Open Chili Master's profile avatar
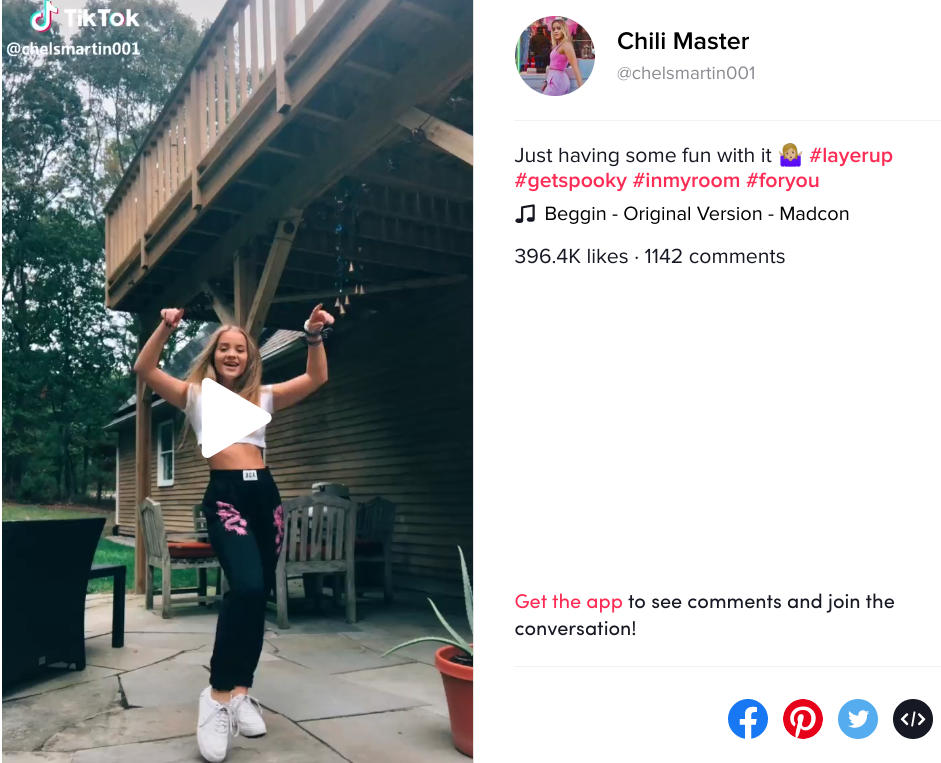 coord(555,56)
